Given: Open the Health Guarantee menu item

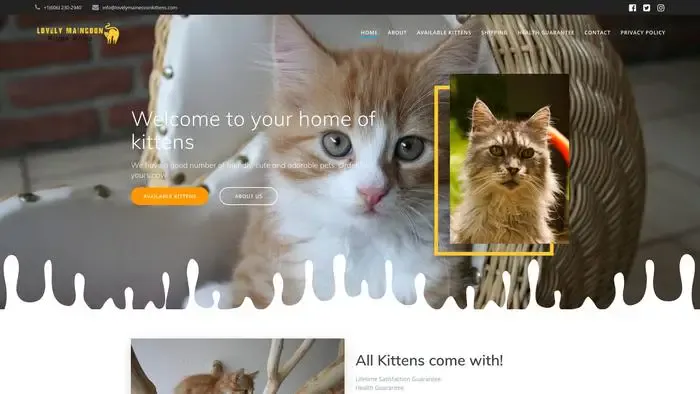Looking at the screenshot, I should 546,33.
